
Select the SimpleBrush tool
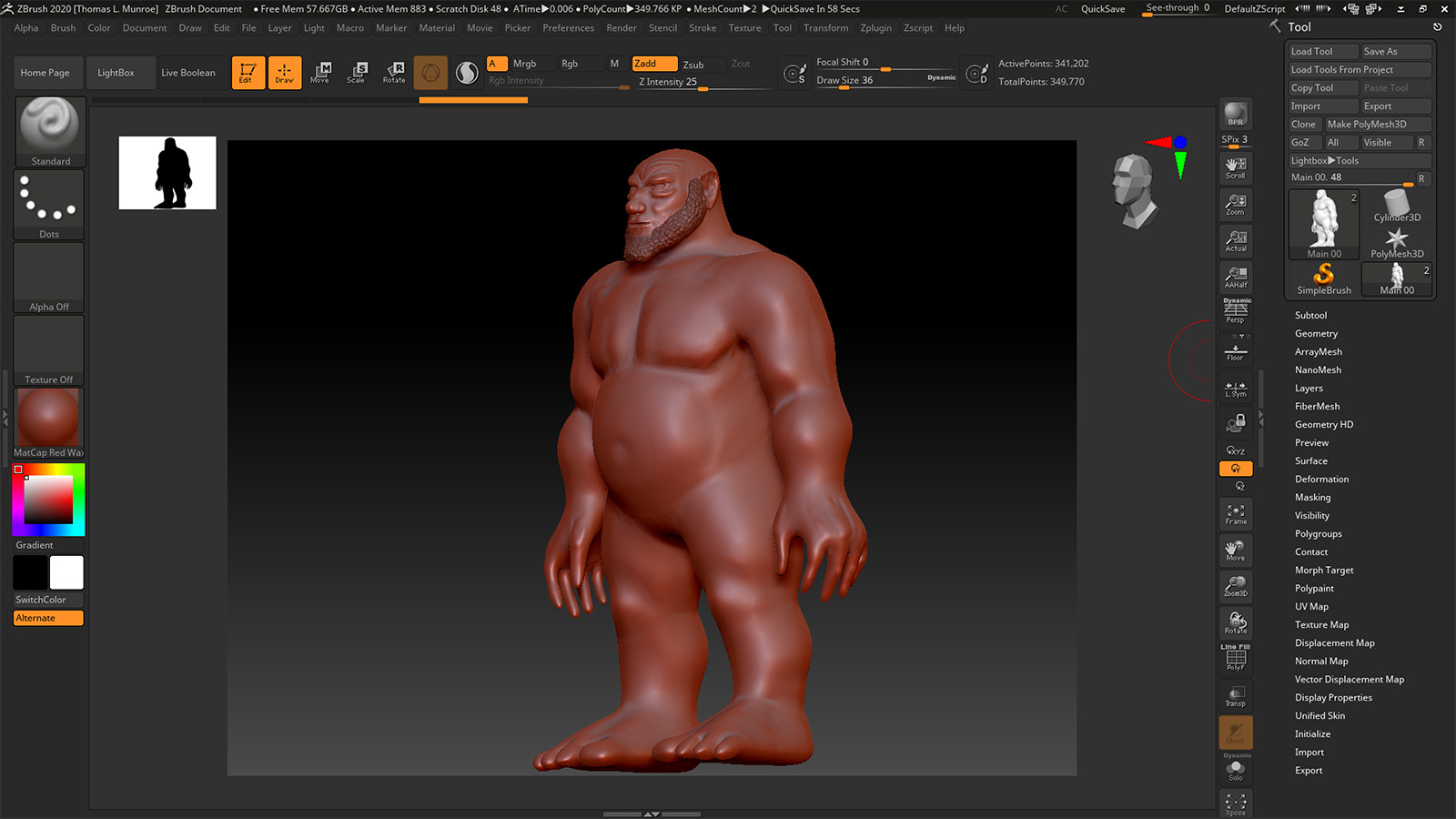pos(1324,279)
